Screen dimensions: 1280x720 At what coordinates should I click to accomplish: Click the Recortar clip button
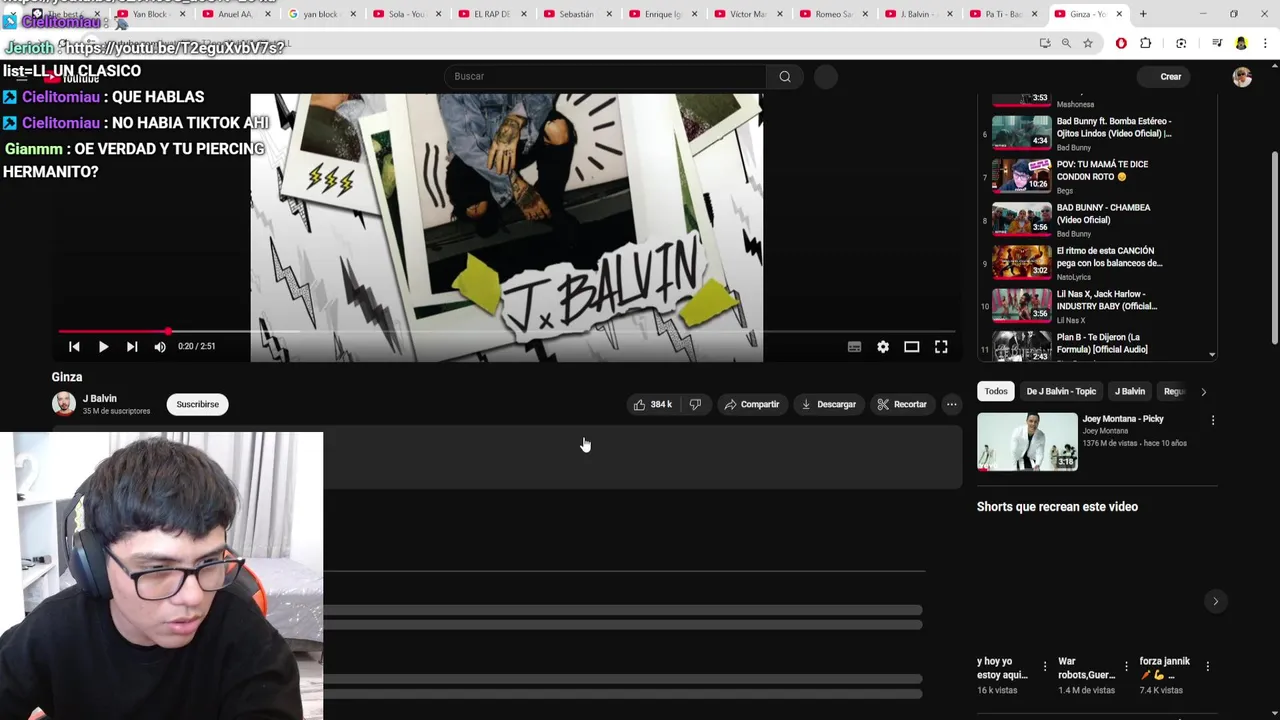[902, 404]
